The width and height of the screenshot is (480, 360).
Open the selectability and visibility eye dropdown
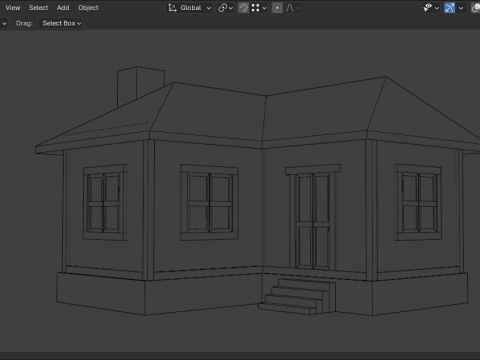pyautogui.click(x=431, y=8)
